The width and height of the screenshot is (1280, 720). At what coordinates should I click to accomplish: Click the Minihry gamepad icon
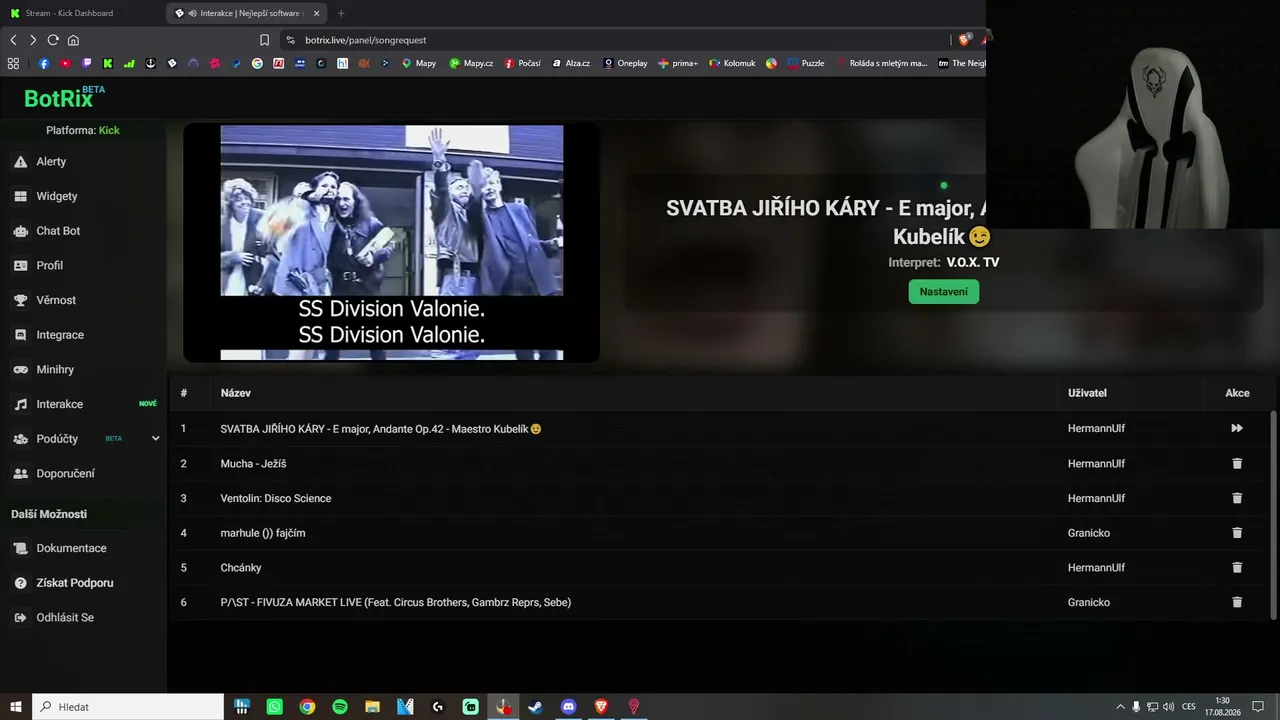click(x=20, y=370)
